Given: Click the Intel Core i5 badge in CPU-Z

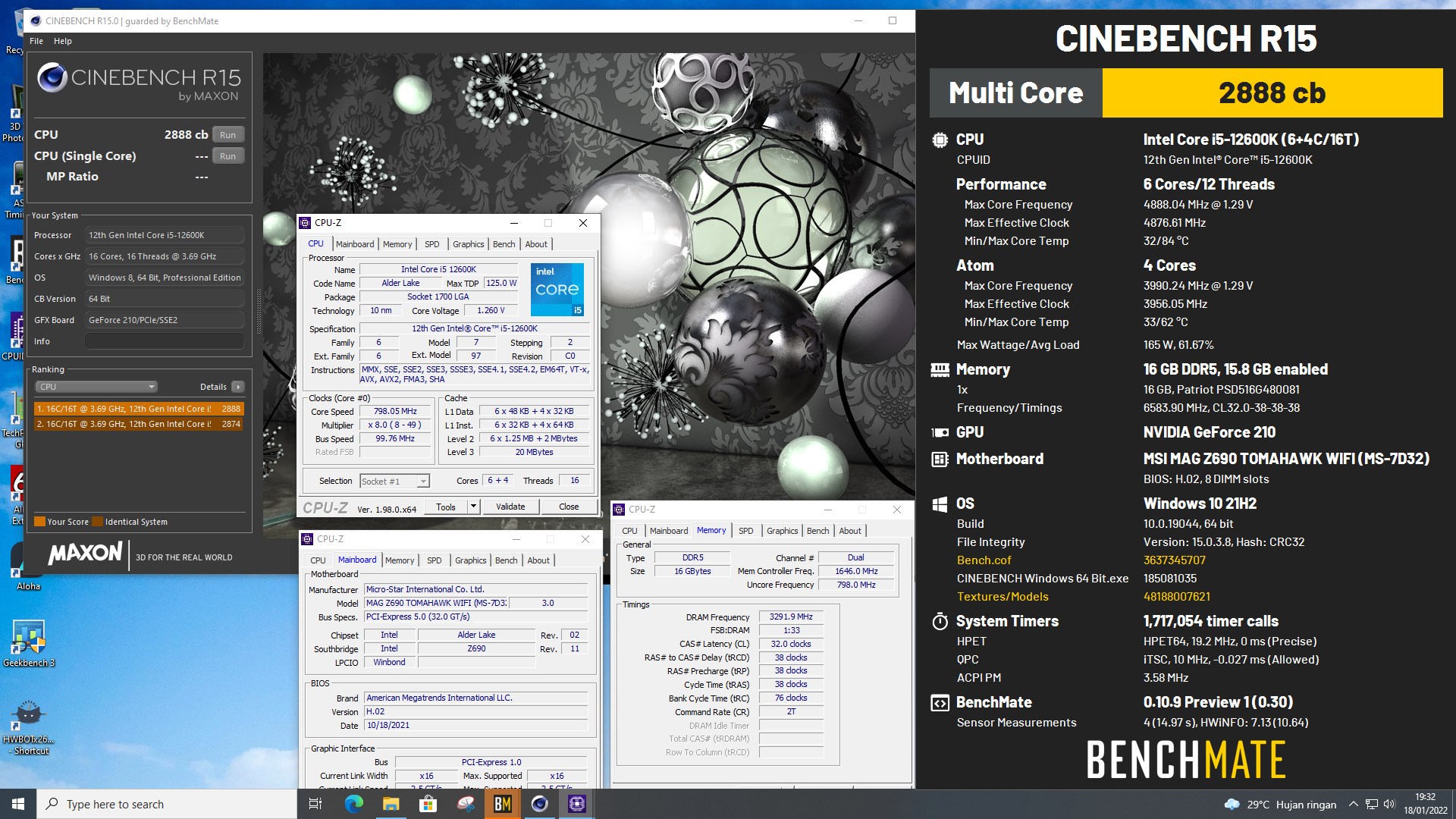Looking at the screenshot, I should click(x=557, y=290).
